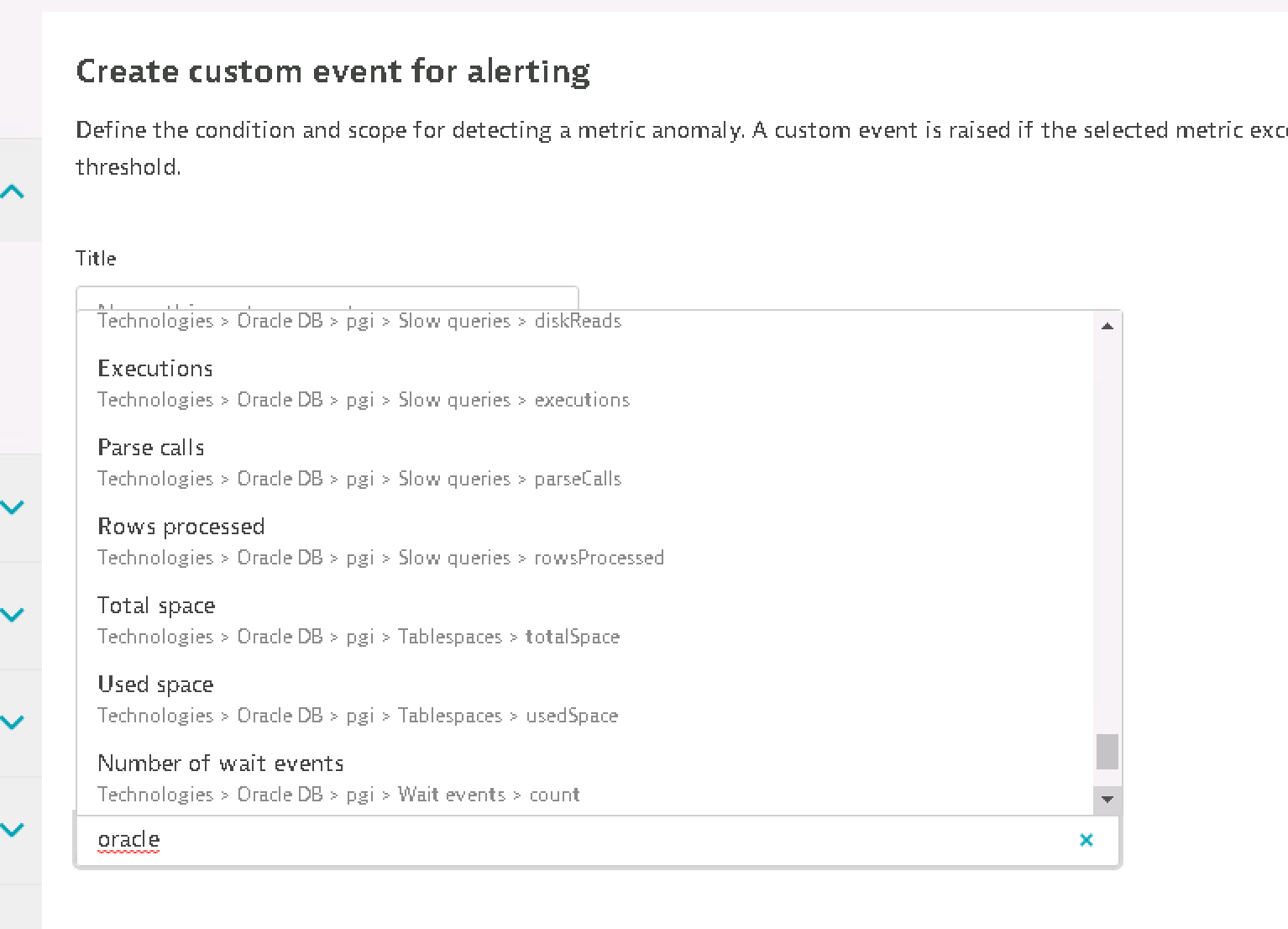Click the empty scrollbar track above the thumb

click(1107, 529)
